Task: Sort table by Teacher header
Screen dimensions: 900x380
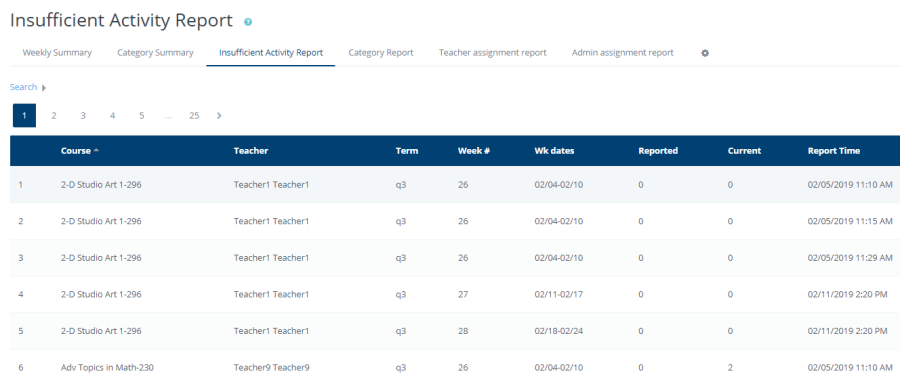Action: (x=251, y=151)
